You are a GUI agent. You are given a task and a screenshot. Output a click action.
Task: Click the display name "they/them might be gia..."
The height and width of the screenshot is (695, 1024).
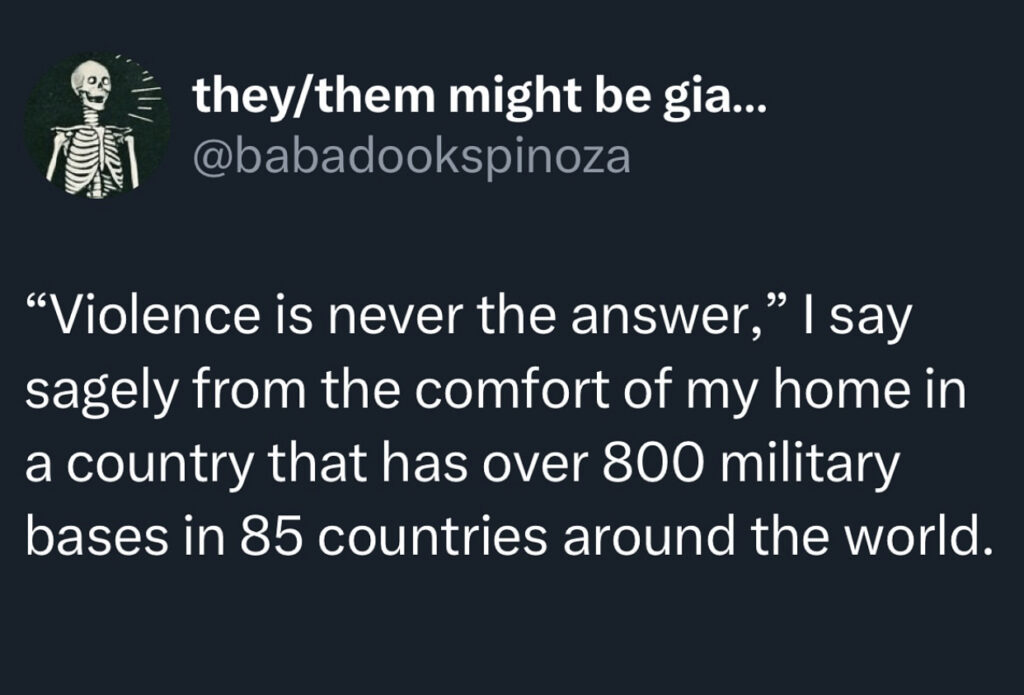point(479,97)
